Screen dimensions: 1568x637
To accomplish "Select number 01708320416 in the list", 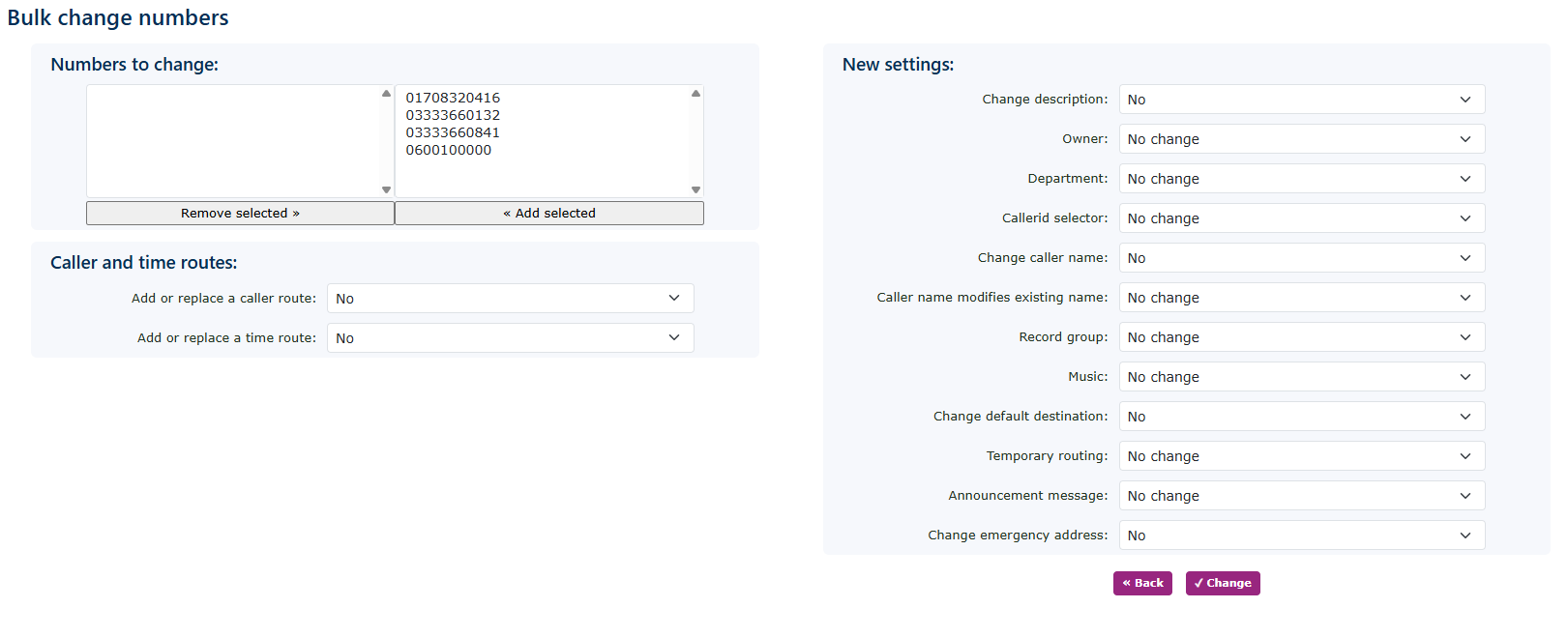I will [453, 98].
